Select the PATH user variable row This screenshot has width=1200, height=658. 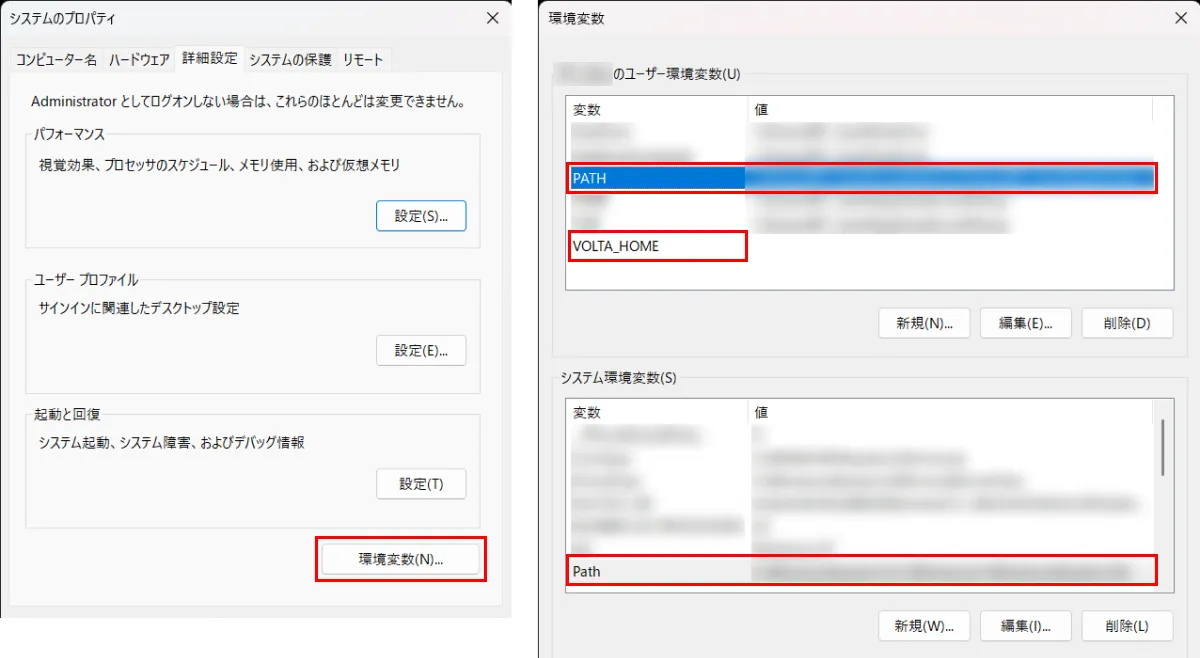click(x=862, y=178)
